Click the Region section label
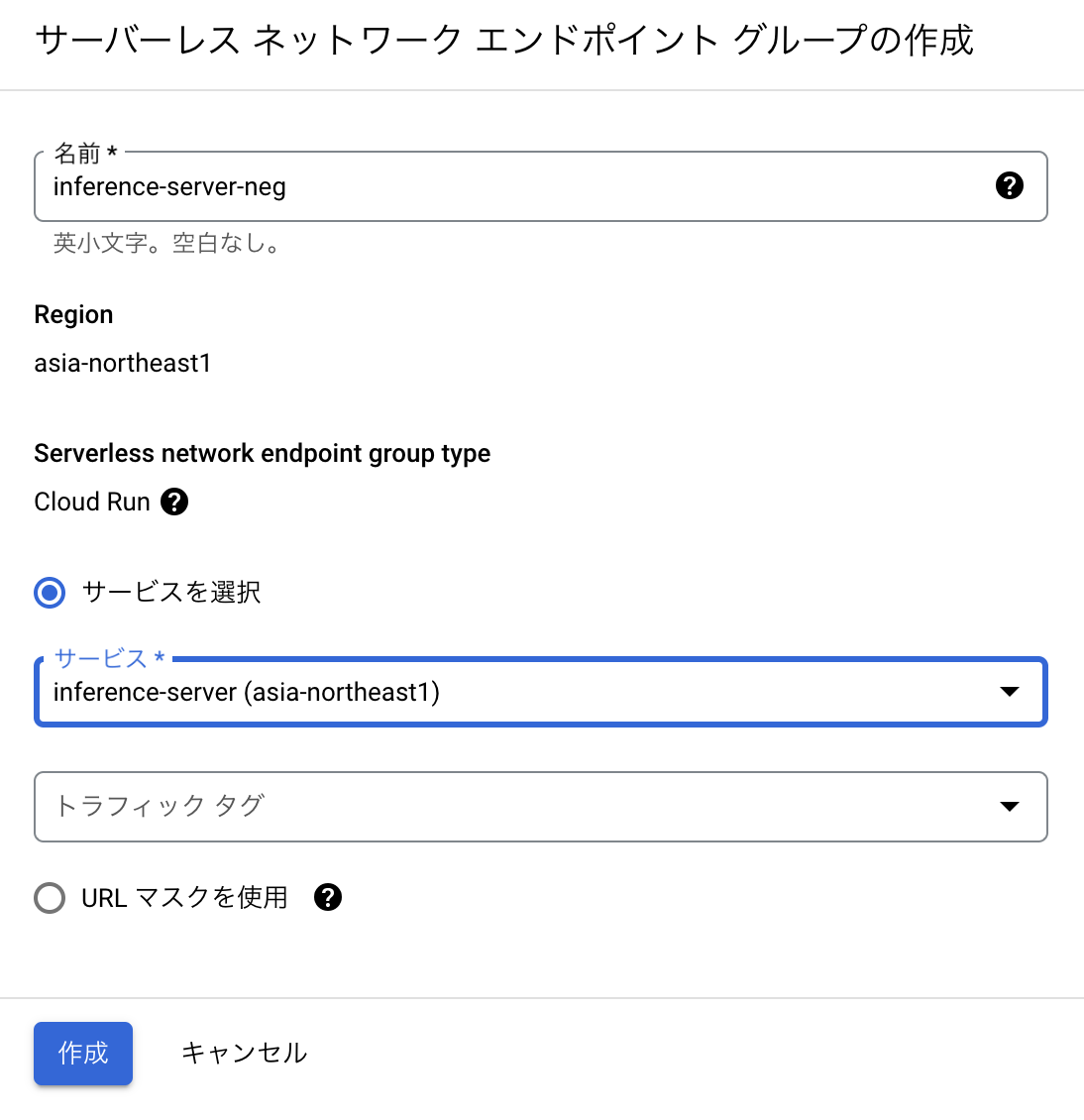Viewport: 1084px width, 1120px height. [73, 315]
